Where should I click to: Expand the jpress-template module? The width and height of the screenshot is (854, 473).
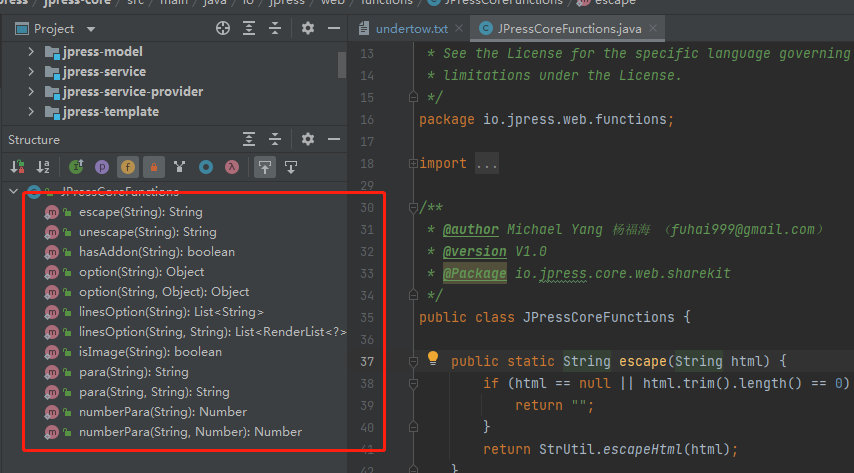[31, 112]
